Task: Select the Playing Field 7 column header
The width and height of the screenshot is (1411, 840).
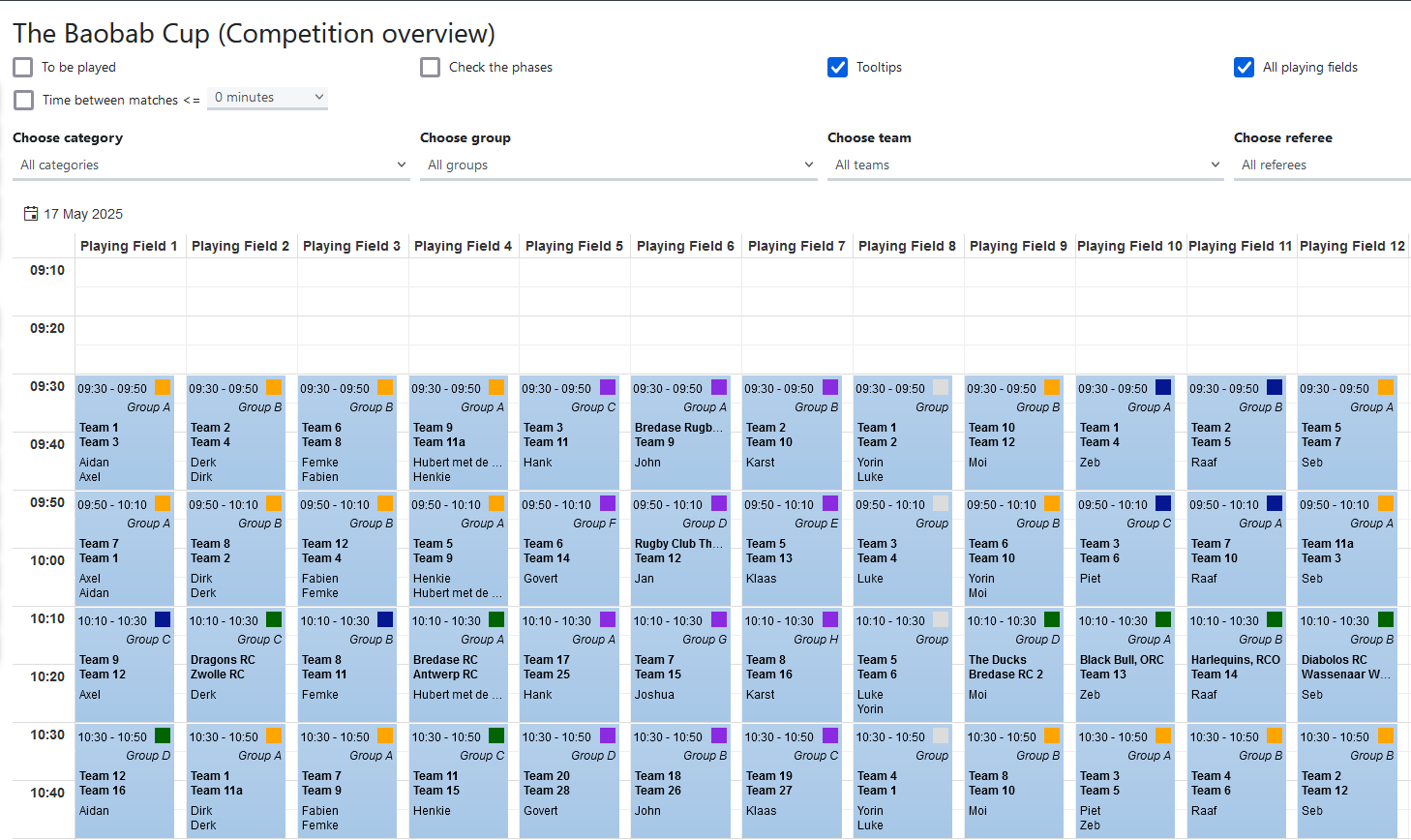Action: tap(796, 246)
